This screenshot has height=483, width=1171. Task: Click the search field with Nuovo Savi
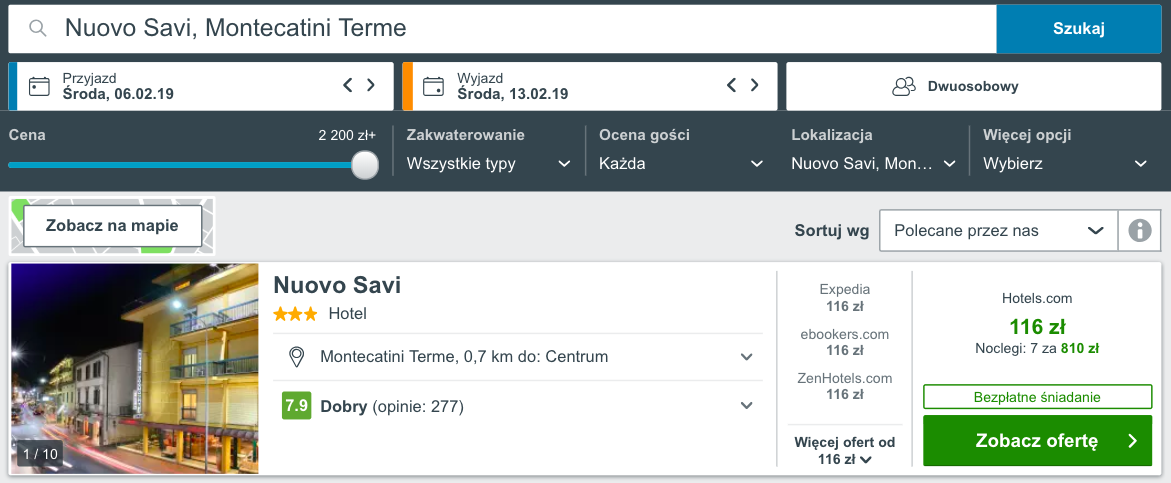tap(502, 29)
